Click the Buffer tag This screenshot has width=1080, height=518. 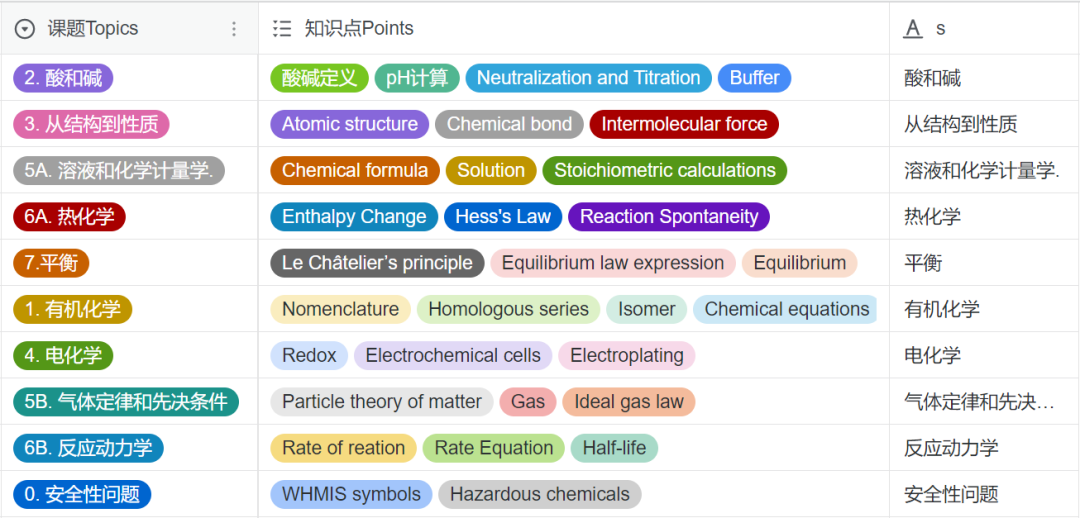tap(754, 78)
